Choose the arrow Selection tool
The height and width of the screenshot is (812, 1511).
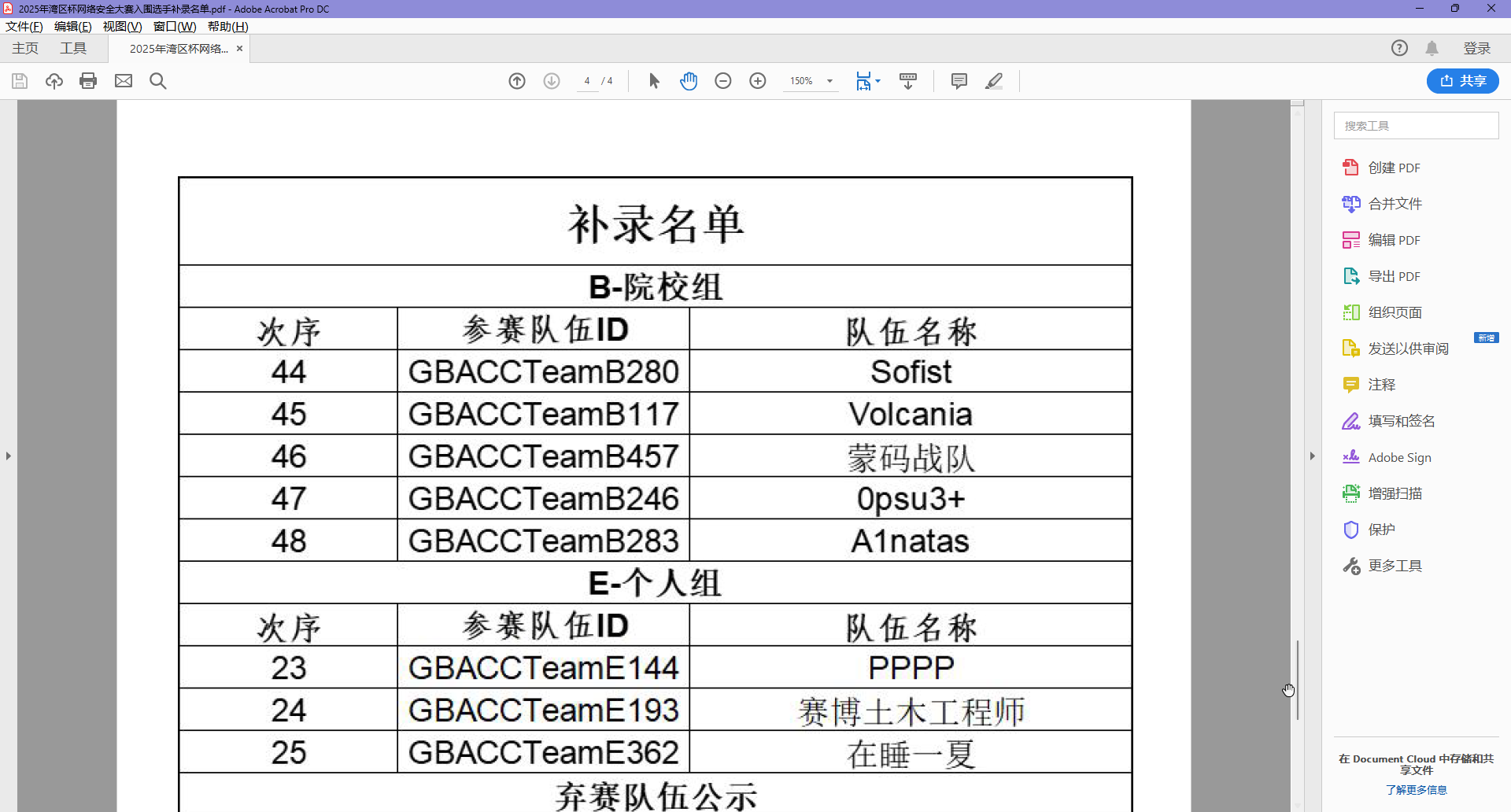click(x=654, y=81)
